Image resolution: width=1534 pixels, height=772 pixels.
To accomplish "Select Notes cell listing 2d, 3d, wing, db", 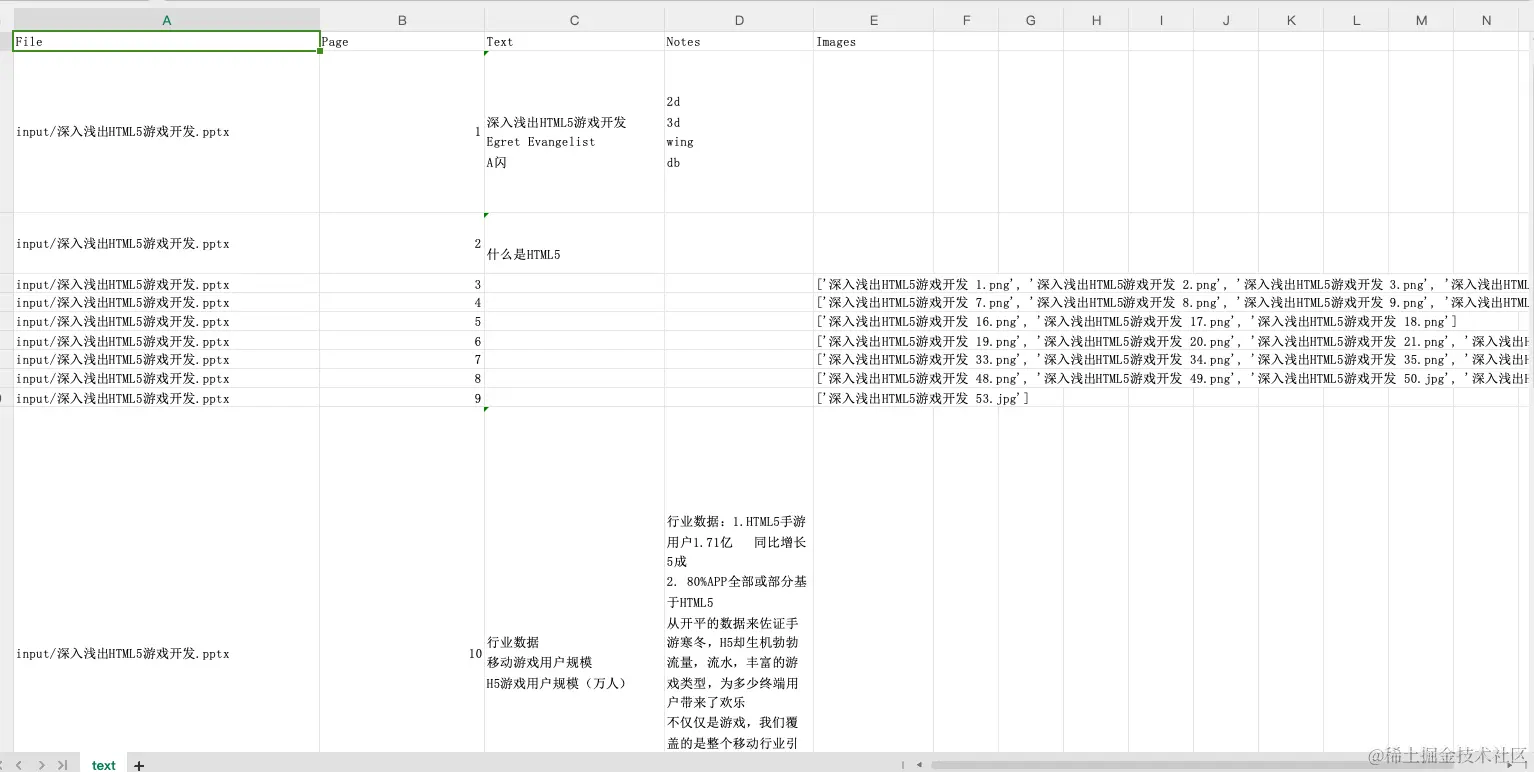I will click(x=739, y=132).
